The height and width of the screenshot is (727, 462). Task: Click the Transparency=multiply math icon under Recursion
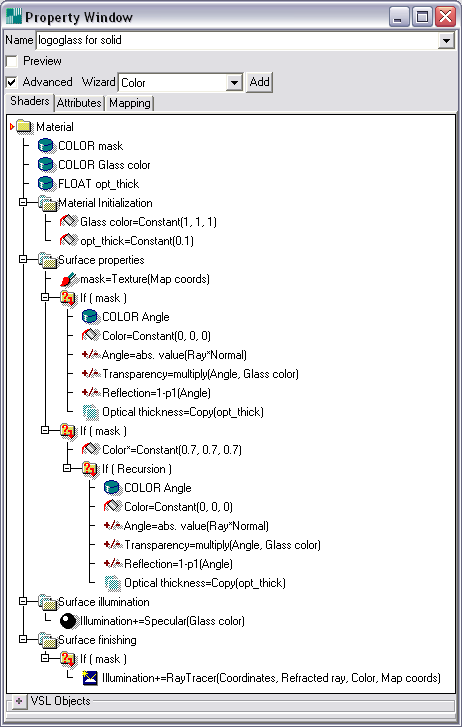[112, 545]
